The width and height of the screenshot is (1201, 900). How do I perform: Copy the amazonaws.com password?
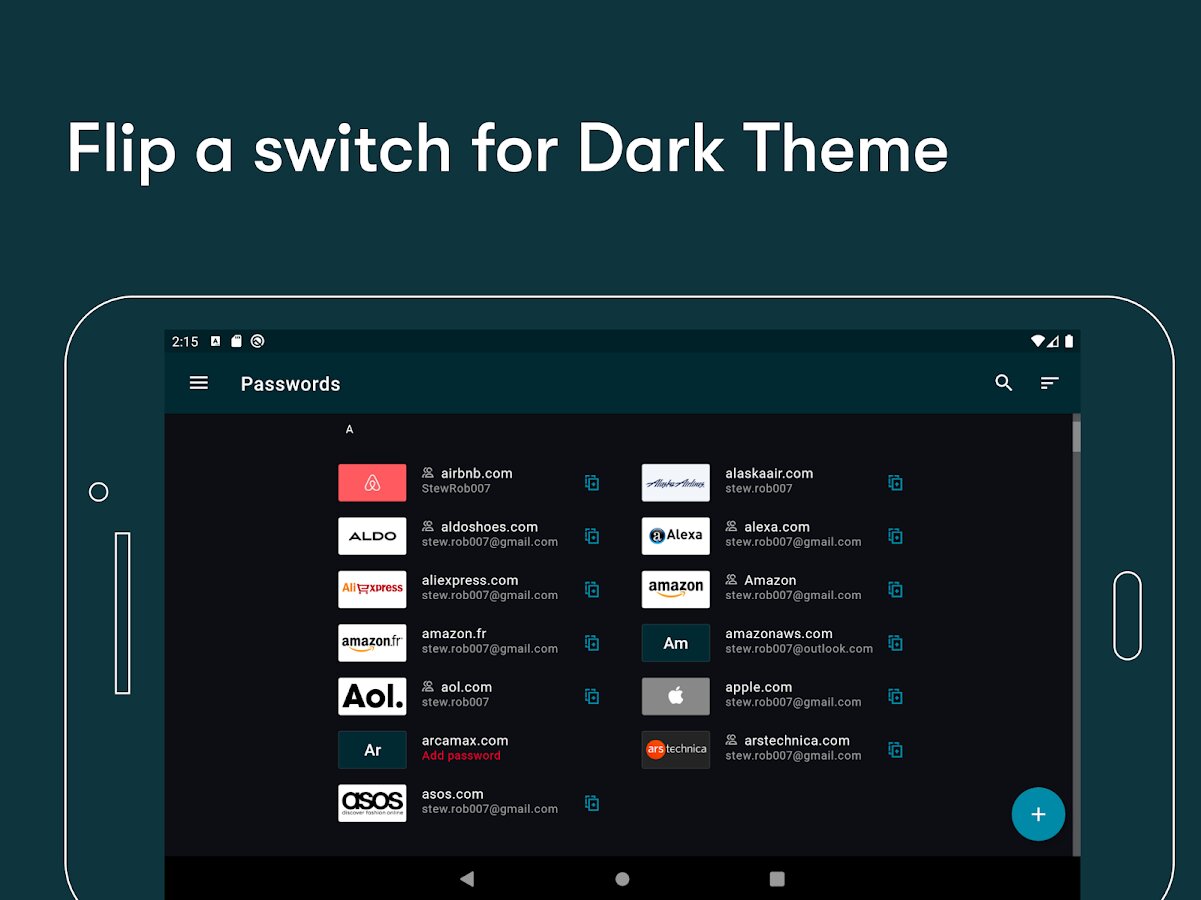click(896, 642)
